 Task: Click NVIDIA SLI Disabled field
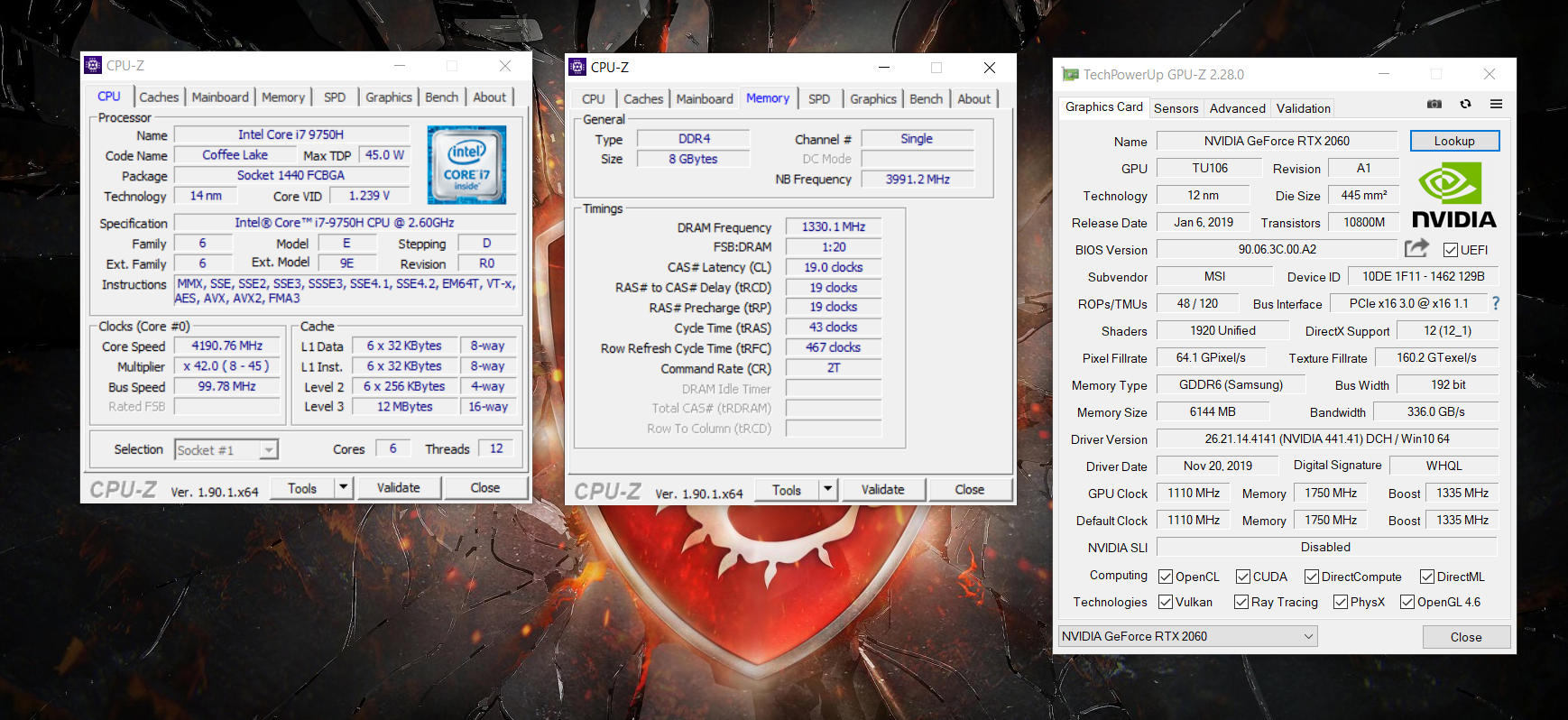coord(1326,547)
